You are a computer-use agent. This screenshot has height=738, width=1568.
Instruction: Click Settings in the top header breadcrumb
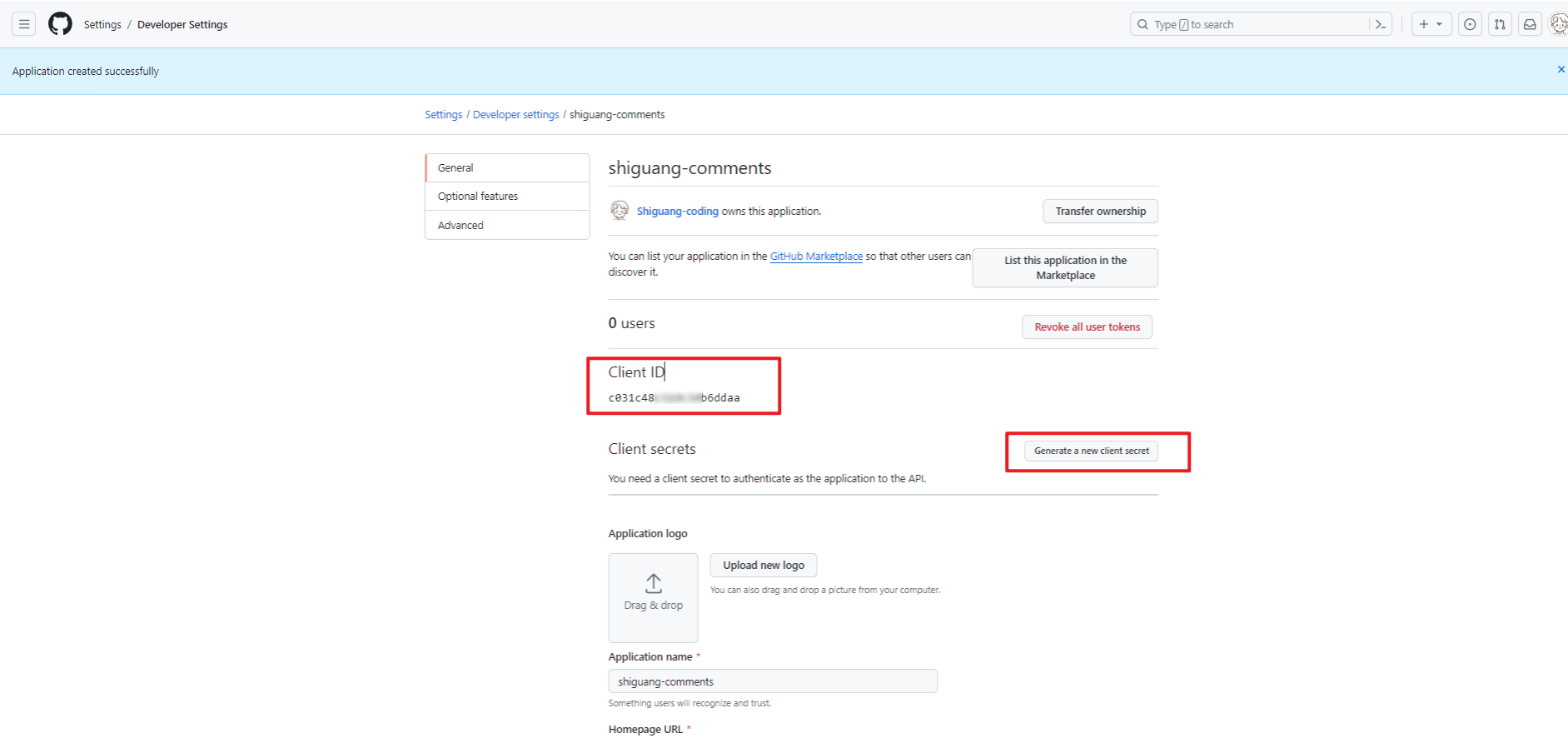[x=102, y=24]
